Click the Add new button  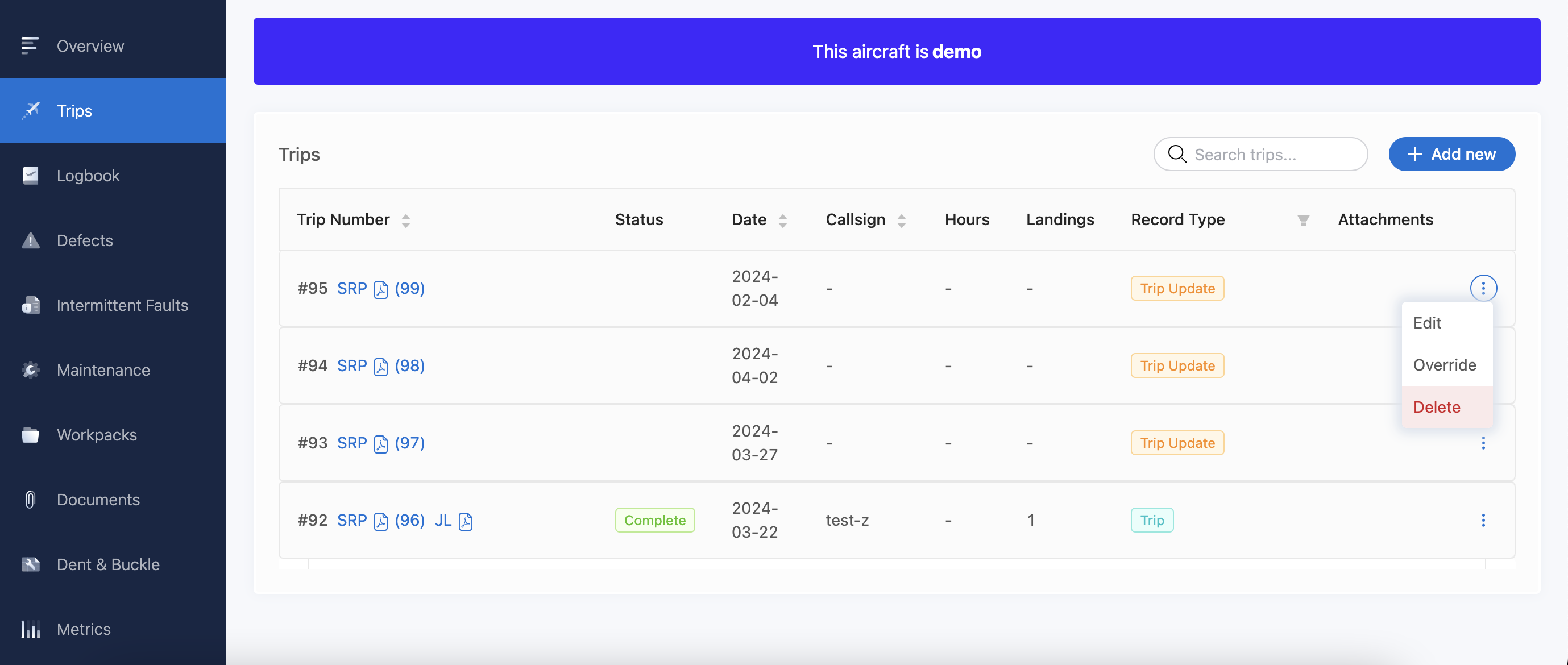[x=1451, y=154]
